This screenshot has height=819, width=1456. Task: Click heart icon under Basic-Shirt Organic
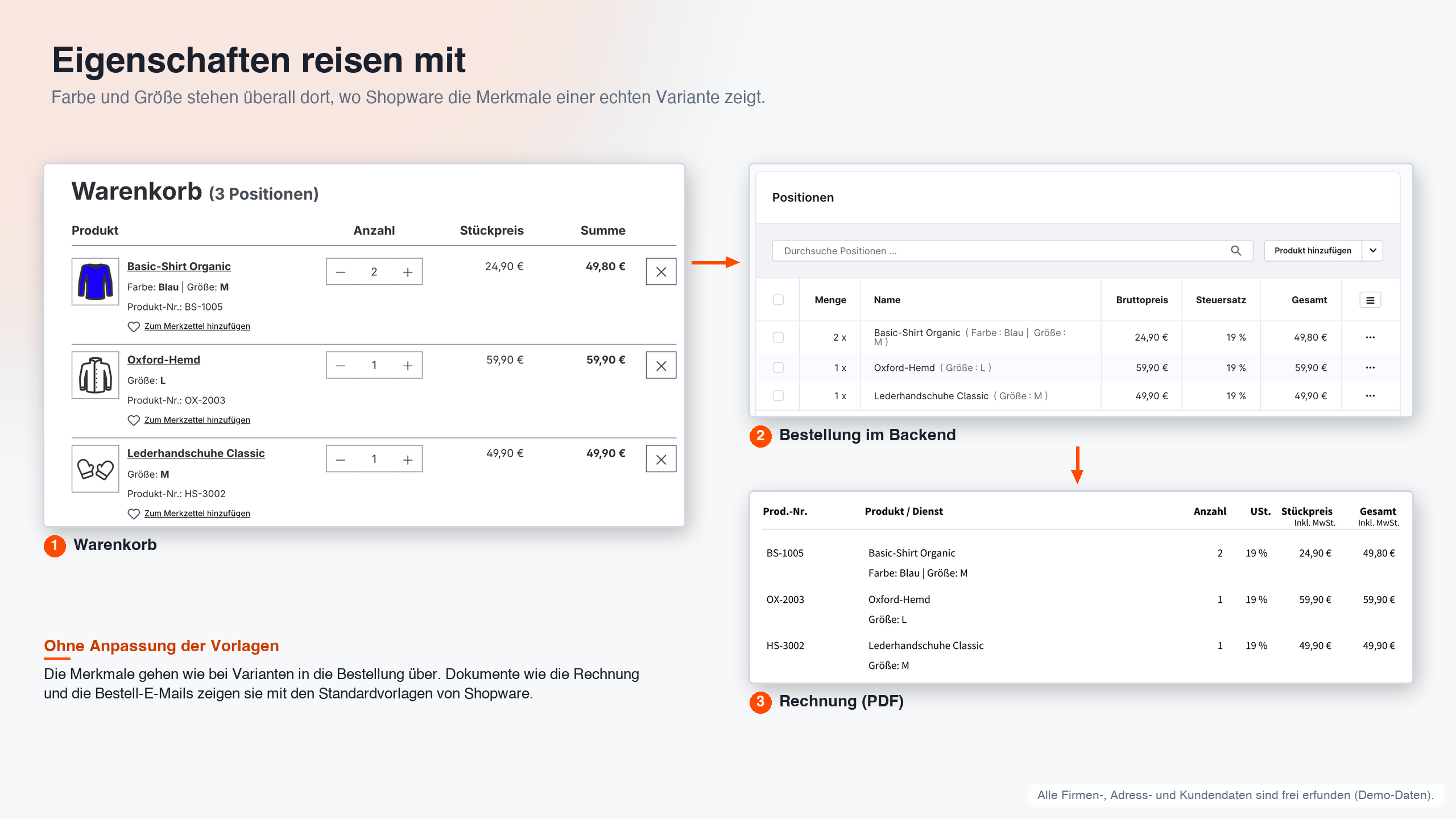pos(134,326)
